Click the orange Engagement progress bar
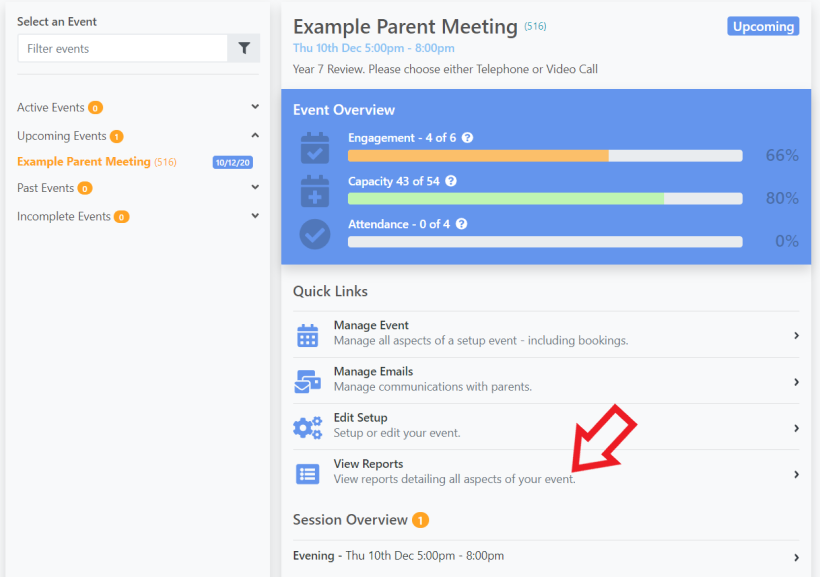820x577 pixels. click(x=478, y=155)
